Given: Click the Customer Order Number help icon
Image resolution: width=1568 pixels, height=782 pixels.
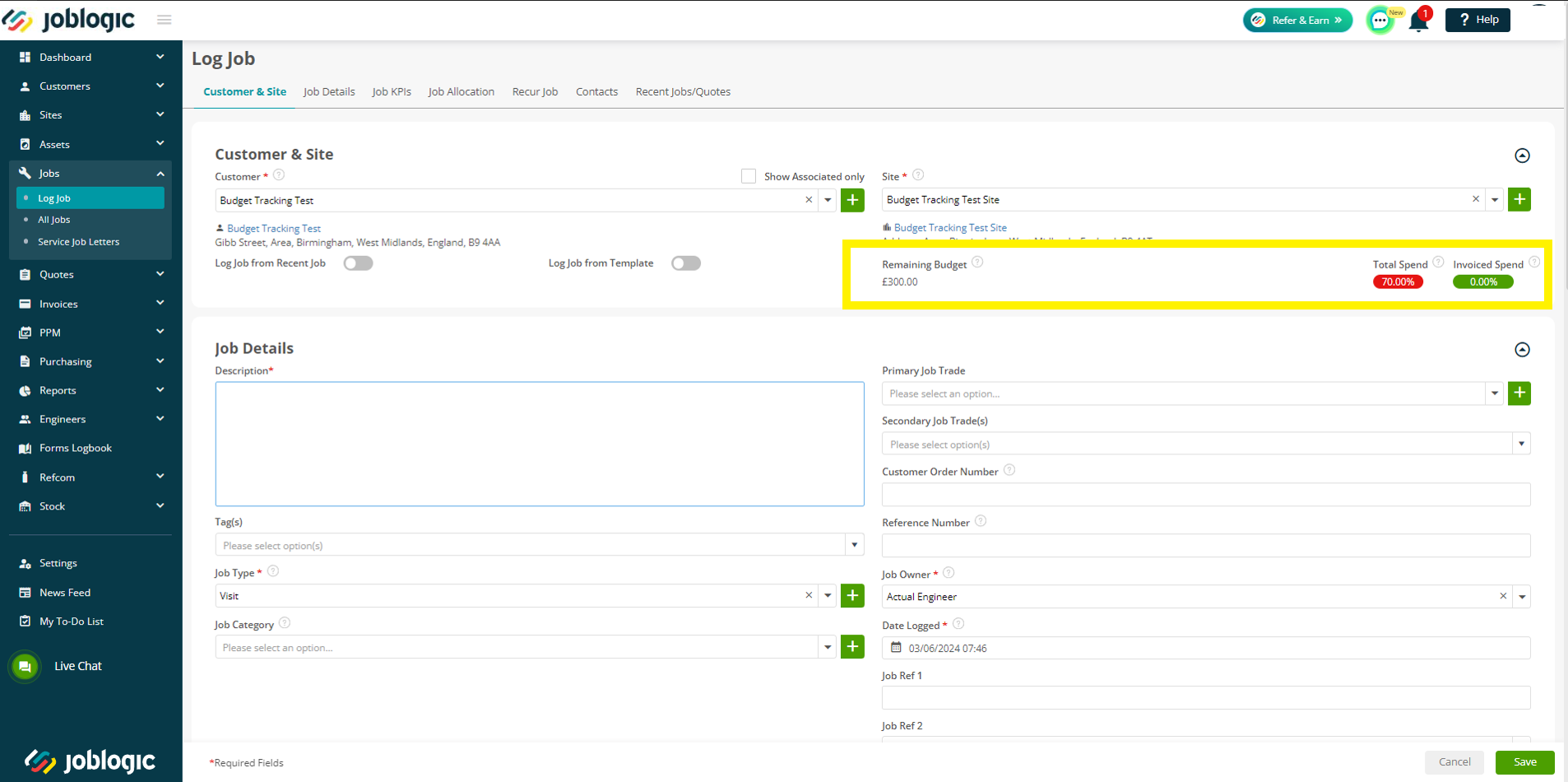Looking at the screenshot, I should tap(1009, 470).
